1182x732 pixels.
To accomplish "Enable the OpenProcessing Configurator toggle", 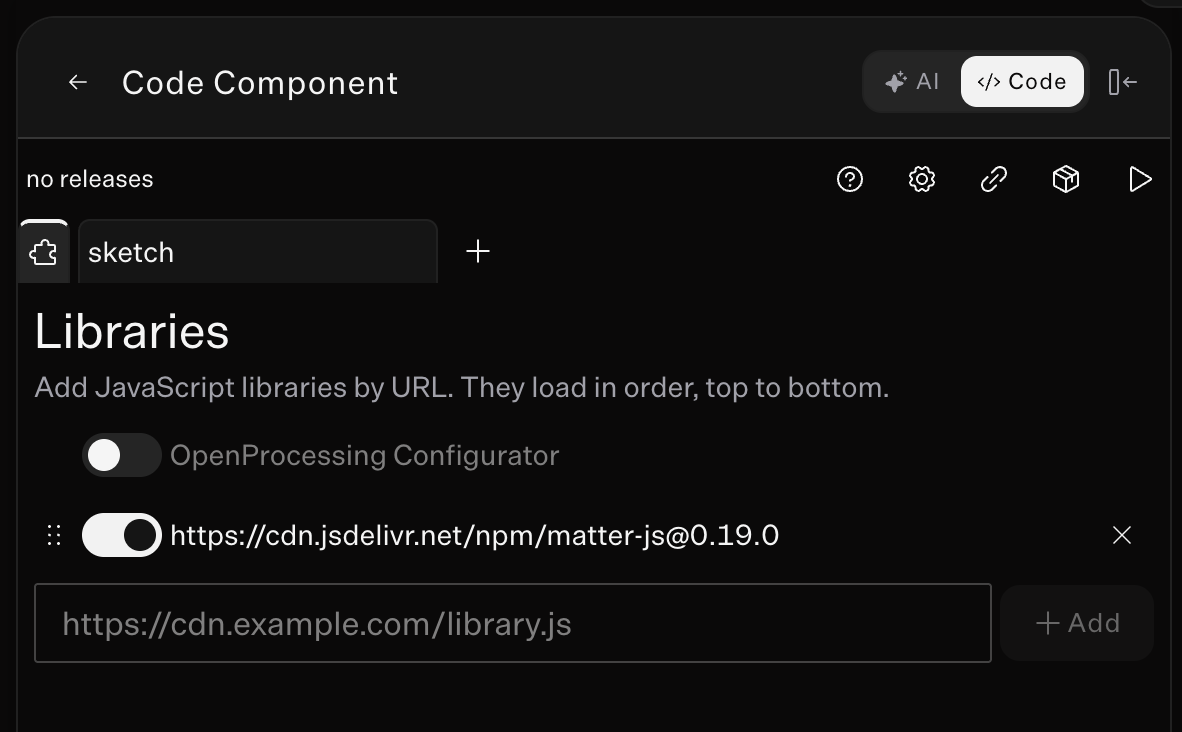I will [x=121, y=455].
